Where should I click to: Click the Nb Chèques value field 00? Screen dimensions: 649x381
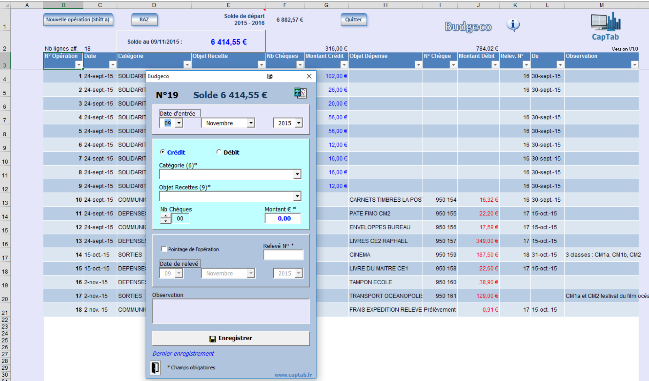[x=180, y=218]
